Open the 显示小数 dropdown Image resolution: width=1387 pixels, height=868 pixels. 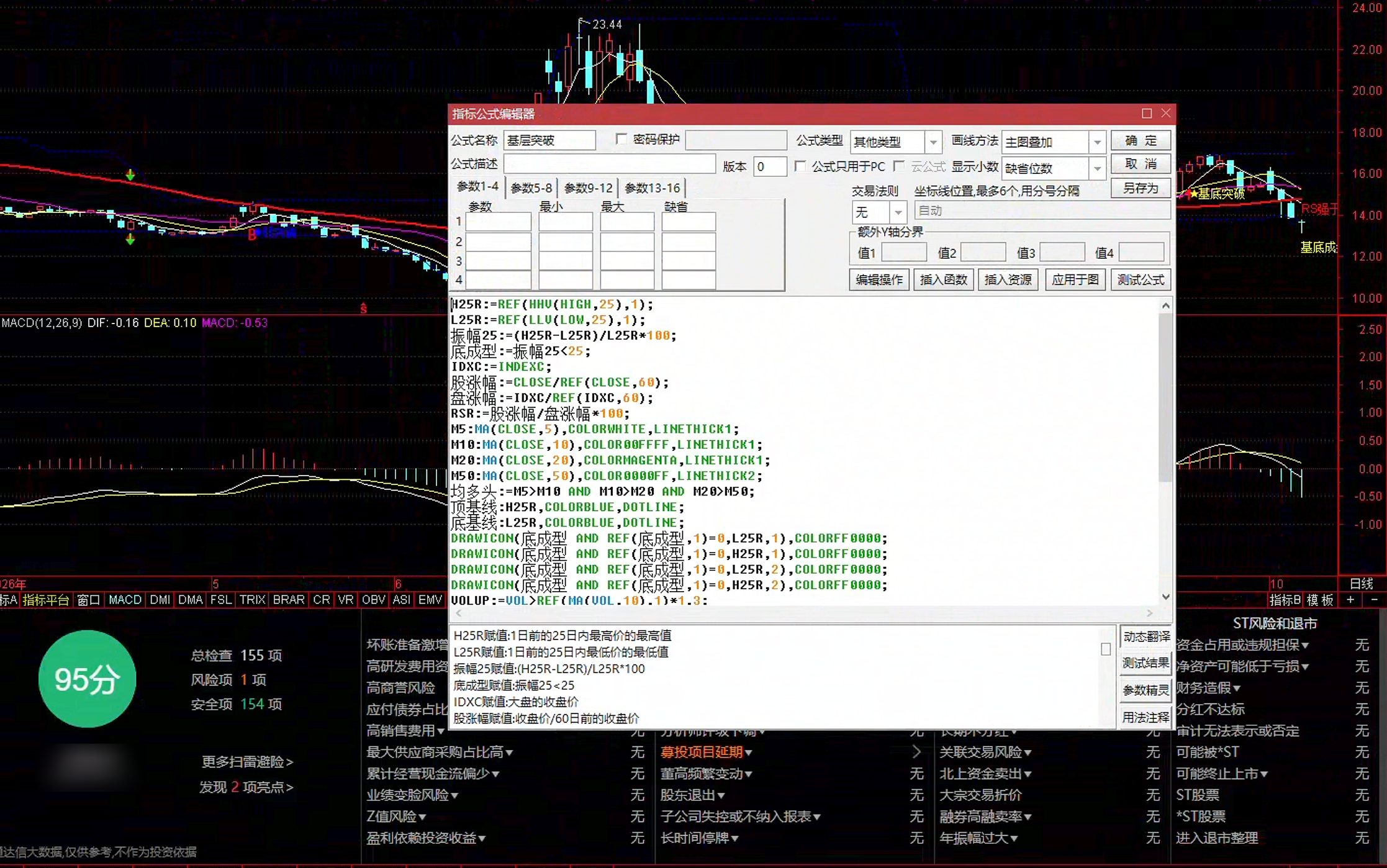click(x=1098, y=168)
